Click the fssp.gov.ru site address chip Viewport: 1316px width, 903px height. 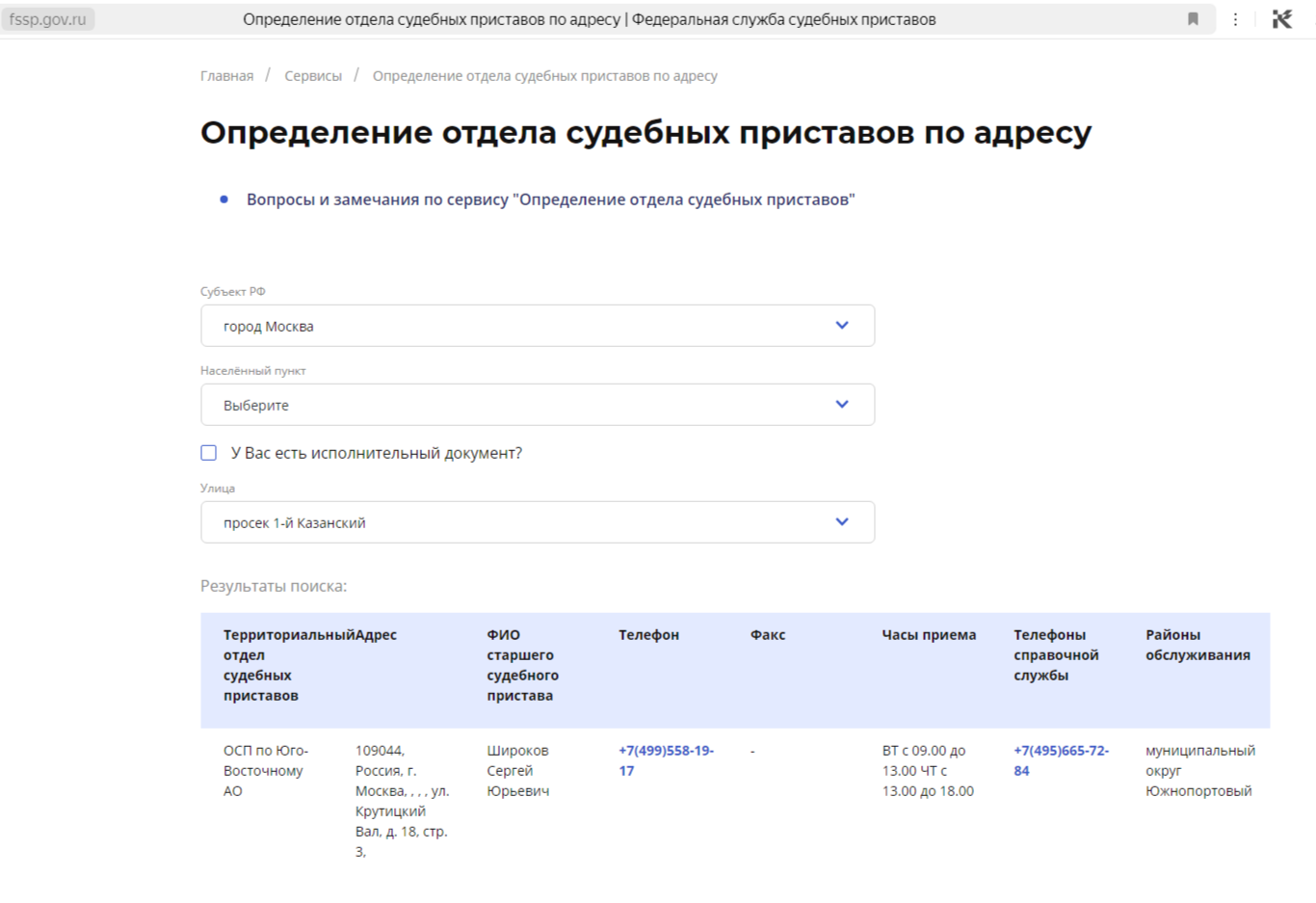coord(48,19)
